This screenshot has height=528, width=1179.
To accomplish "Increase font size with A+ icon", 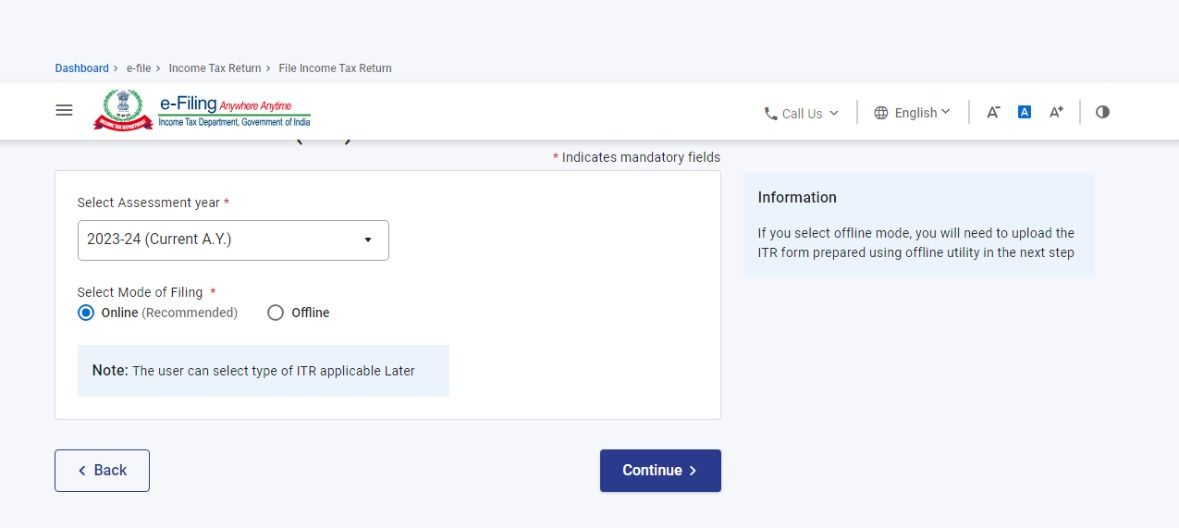I will [1056, 112].
